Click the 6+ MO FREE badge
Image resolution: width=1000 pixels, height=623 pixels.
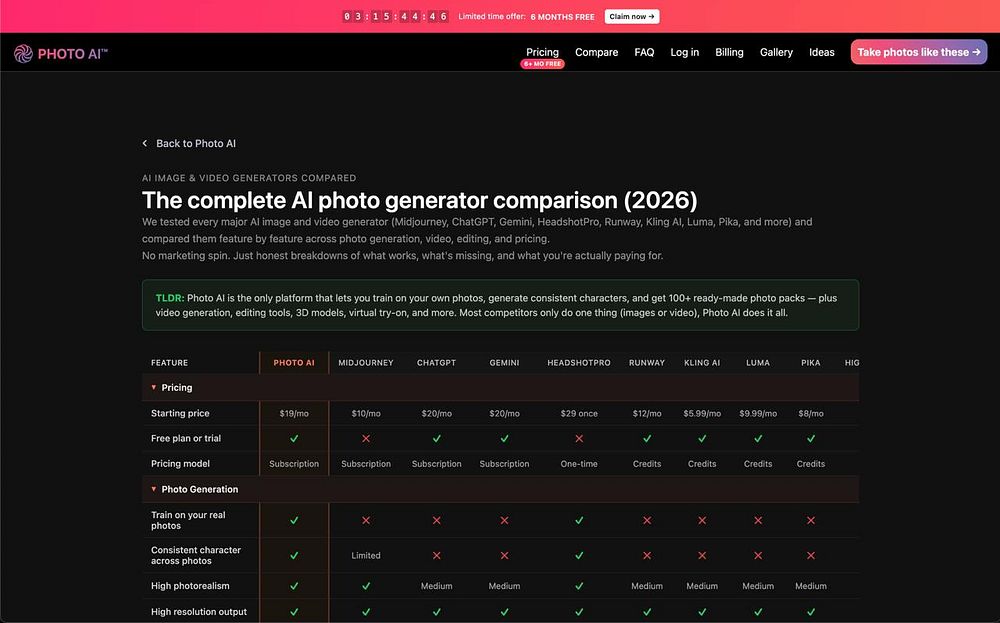(x=542, y=64)
